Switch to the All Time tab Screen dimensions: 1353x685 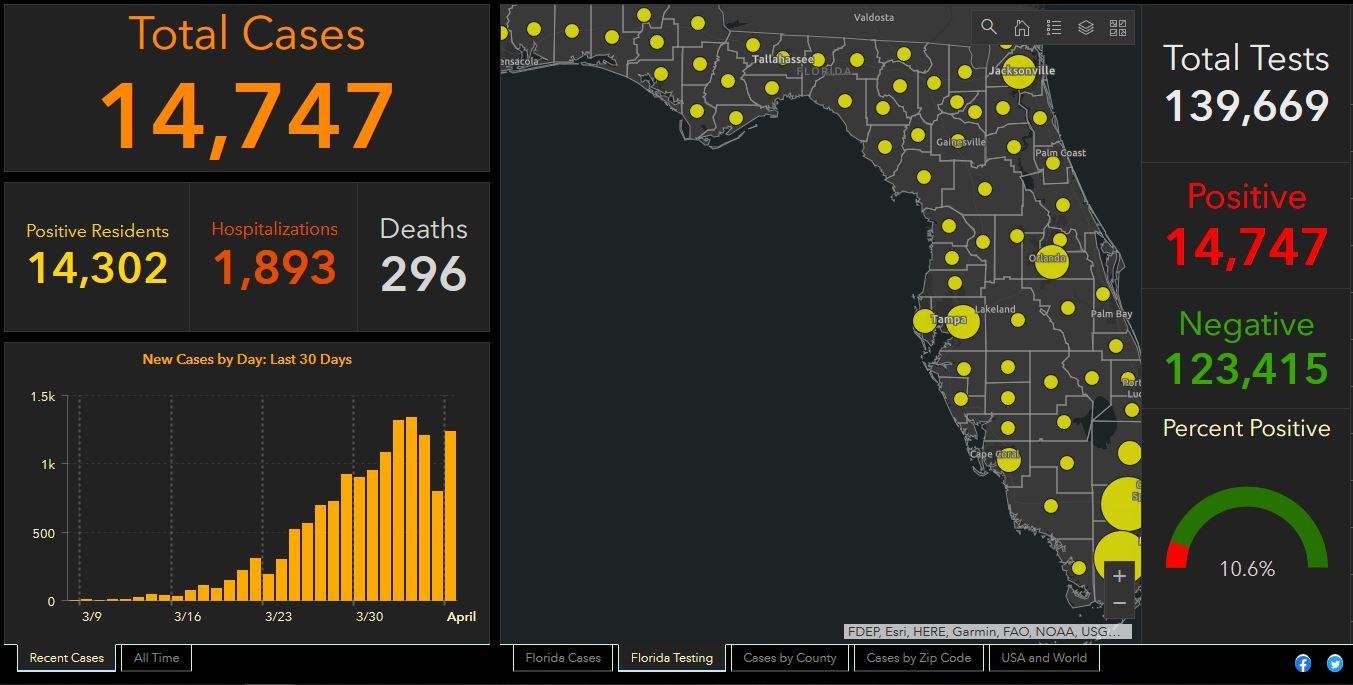coord(157,657)
